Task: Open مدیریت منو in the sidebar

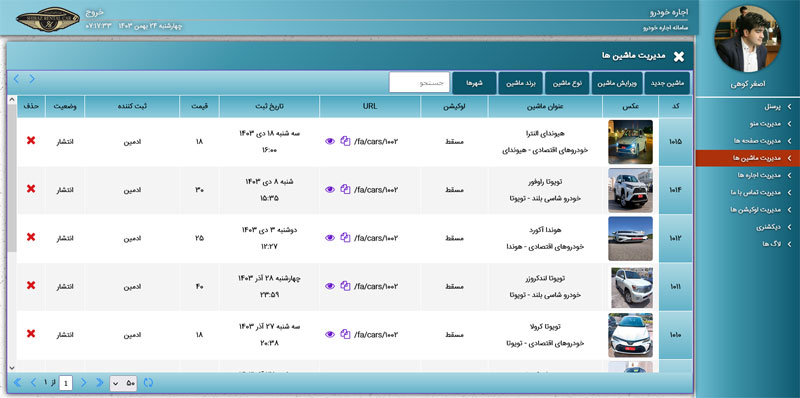Action: pyautogui.click(x=747, y=123)
